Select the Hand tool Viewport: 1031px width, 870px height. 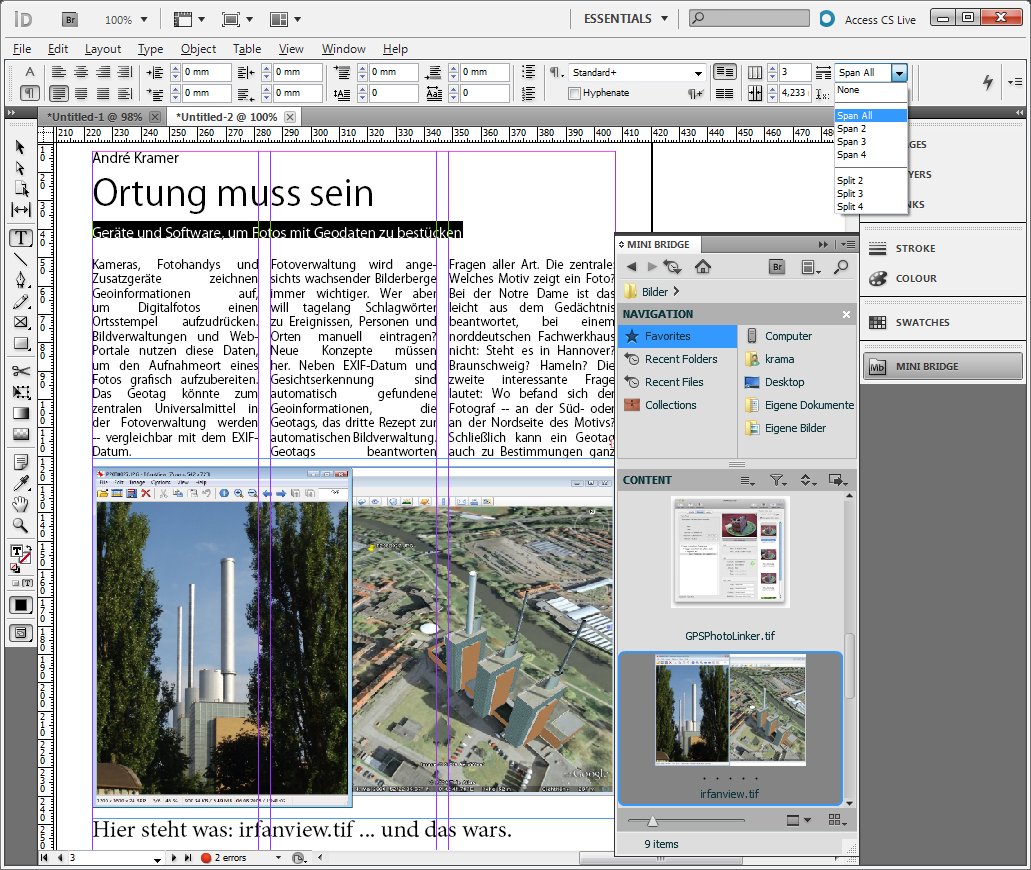20,504
